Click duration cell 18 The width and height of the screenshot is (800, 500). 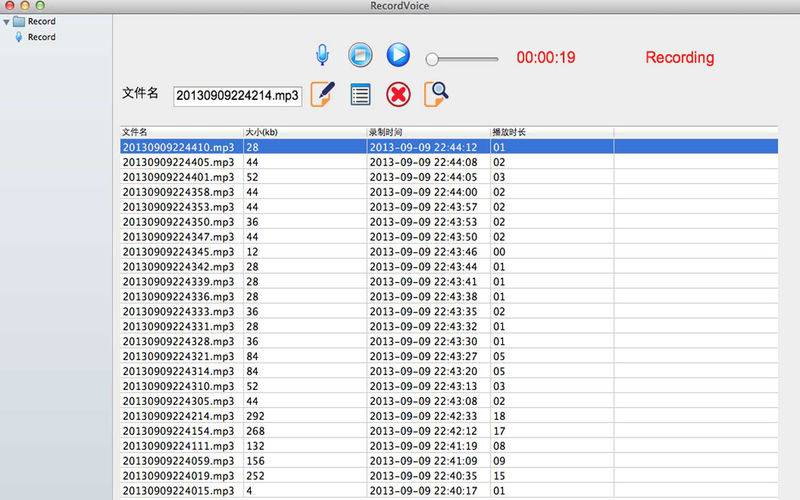499,416
